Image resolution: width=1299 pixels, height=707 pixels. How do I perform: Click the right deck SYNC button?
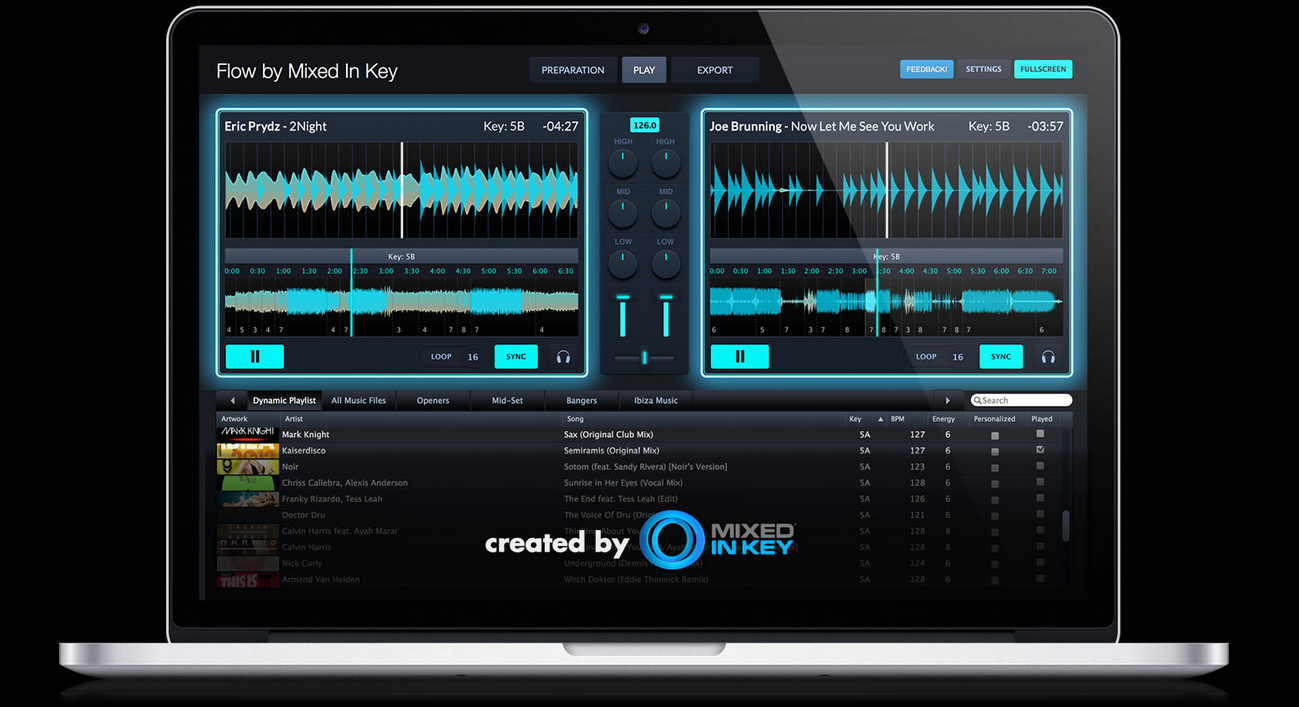coord(1001,356)
